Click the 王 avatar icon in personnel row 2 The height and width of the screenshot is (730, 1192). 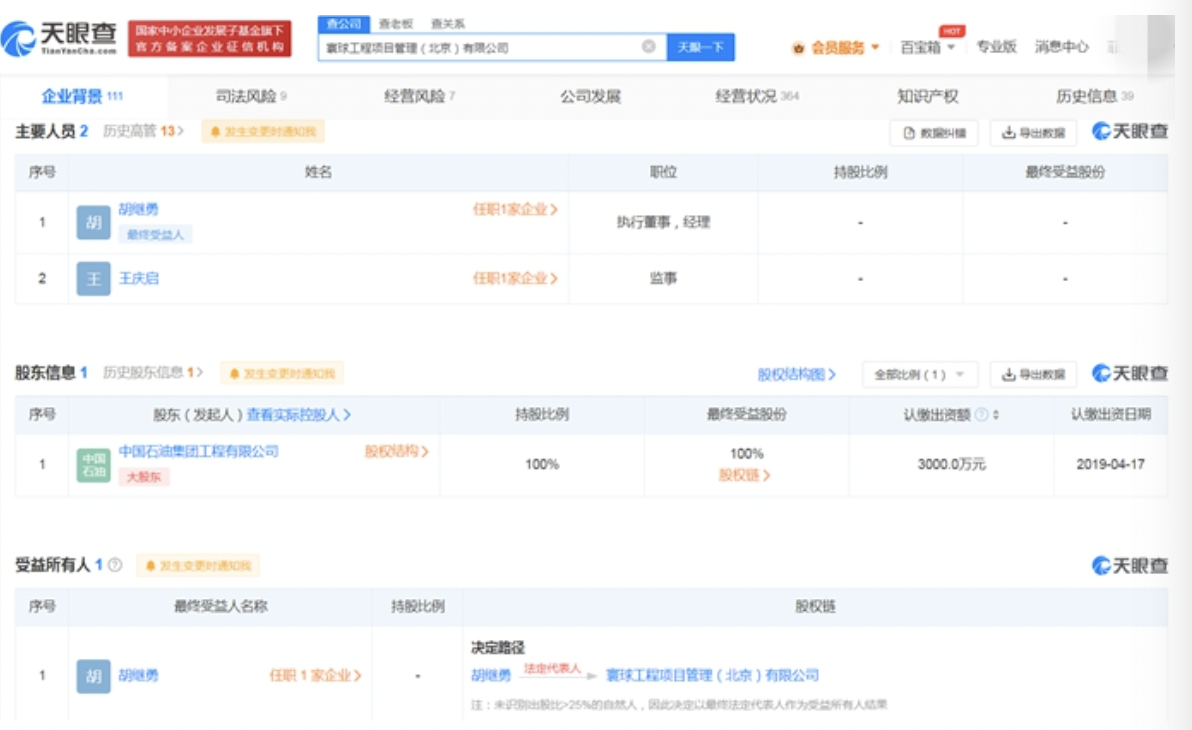click(x=94, y=278)
